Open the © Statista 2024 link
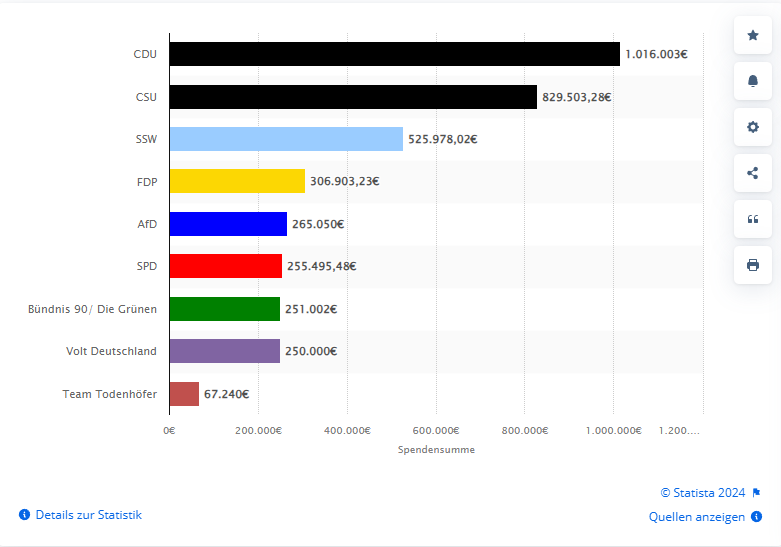 pos(702,493)
